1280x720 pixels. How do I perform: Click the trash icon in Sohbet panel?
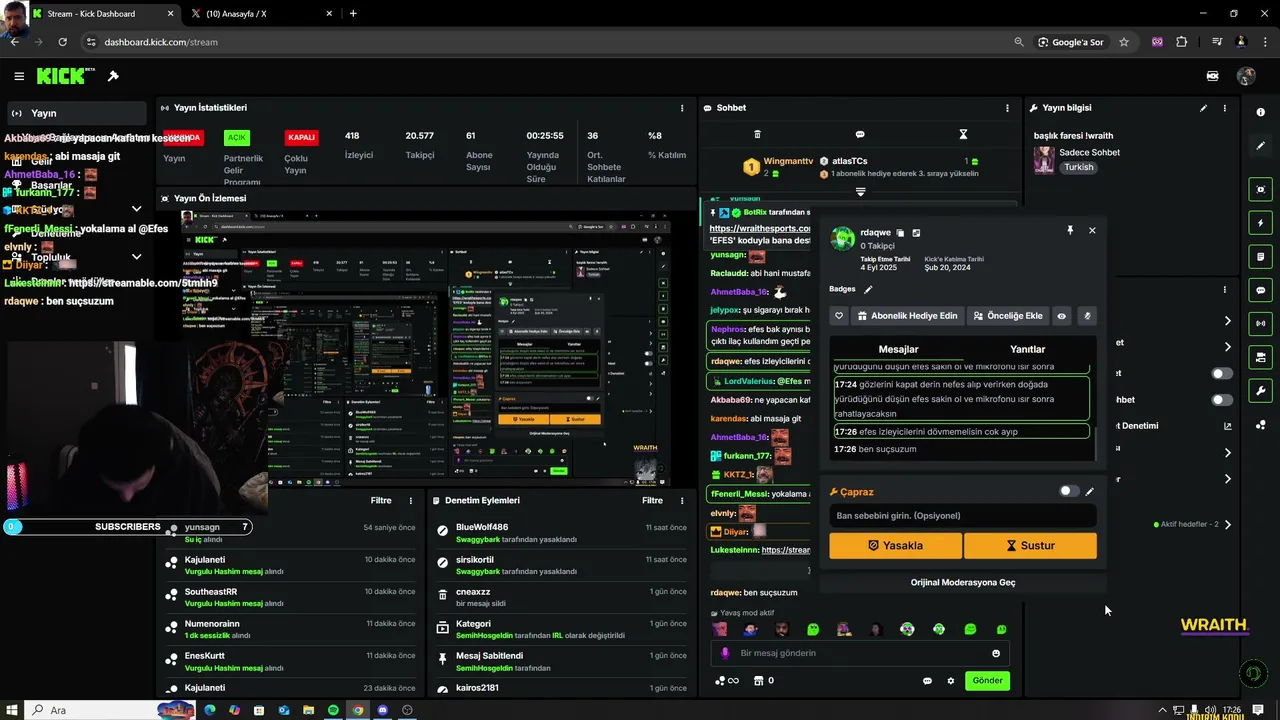[757, 134]
